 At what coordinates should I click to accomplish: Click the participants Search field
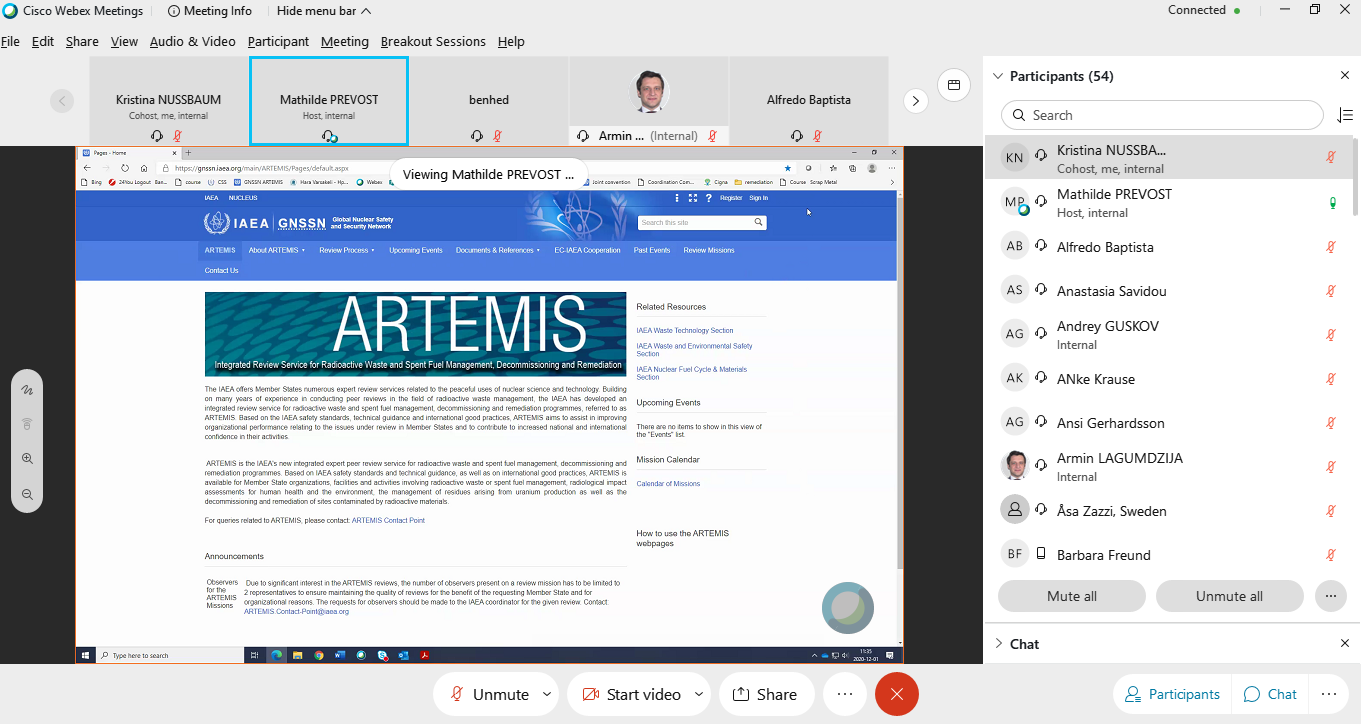(x=1160, y=114)
